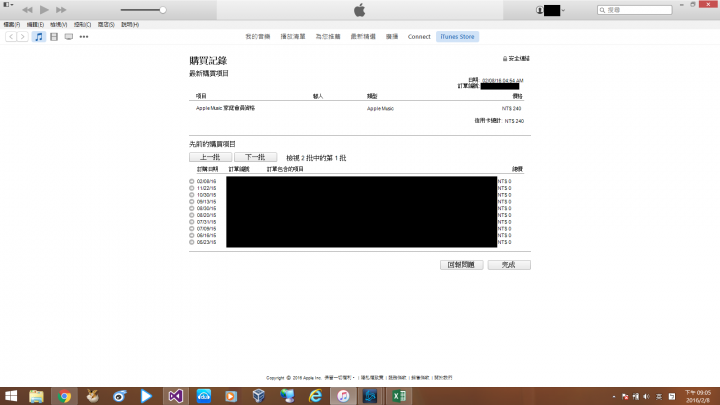
Task: Click the lock icon by 安全連結
Action: pyautogui.click(x=505, y=59)
